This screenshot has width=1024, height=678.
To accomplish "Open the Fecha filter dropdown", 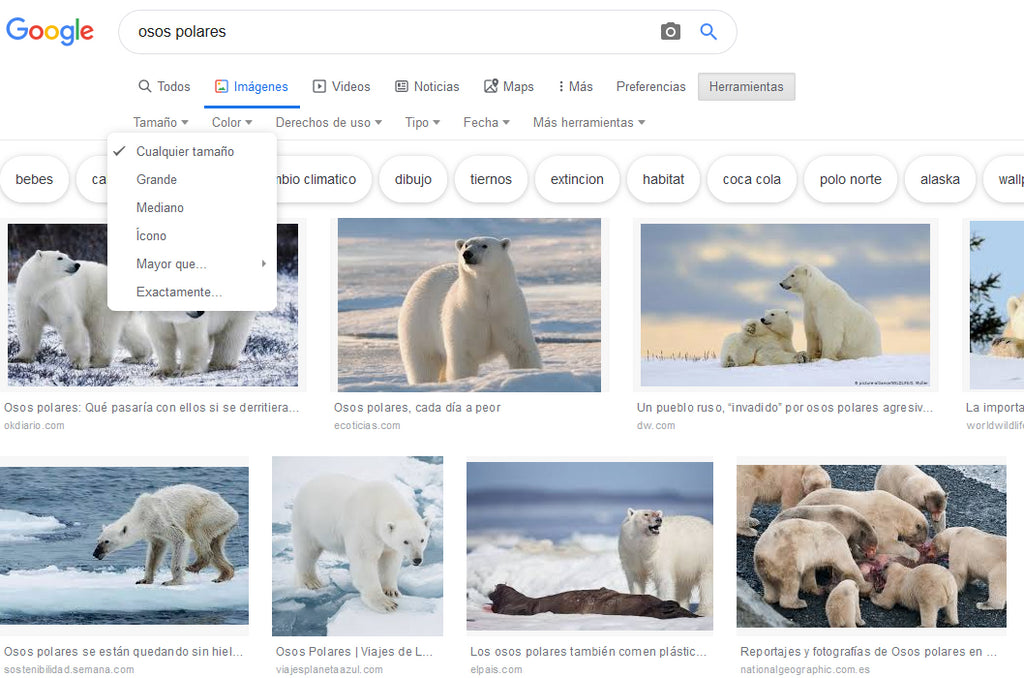I will 486,123.
